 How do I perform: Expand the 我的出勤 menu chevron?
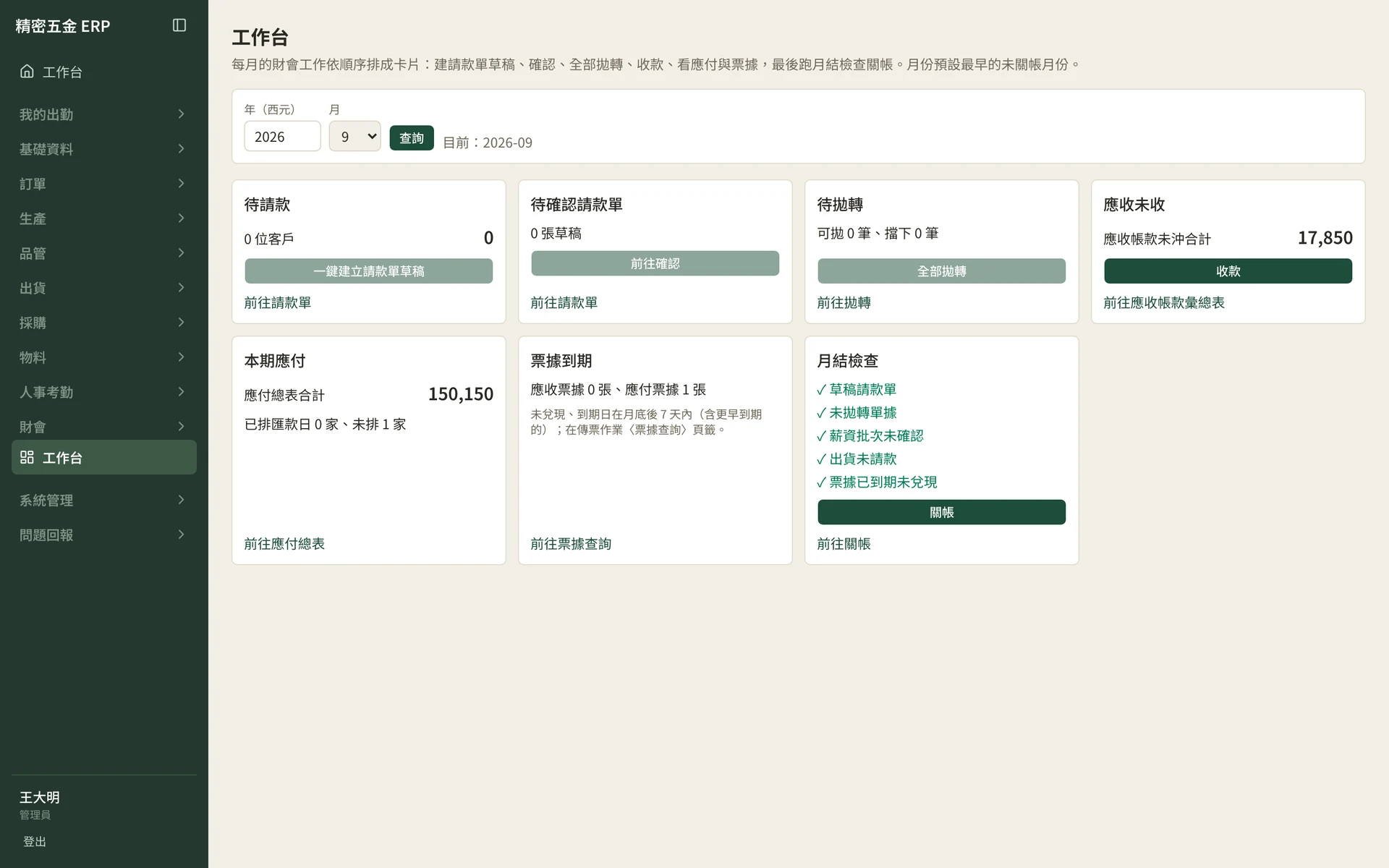(181, 114)
